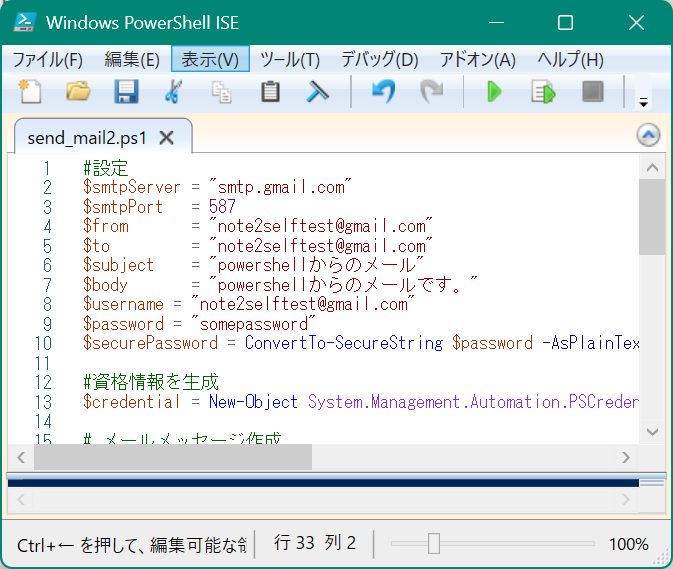Viewport: 673px width, 569px height.
Task: Open the デバッグ(D) menu
Action: point(379,59)
